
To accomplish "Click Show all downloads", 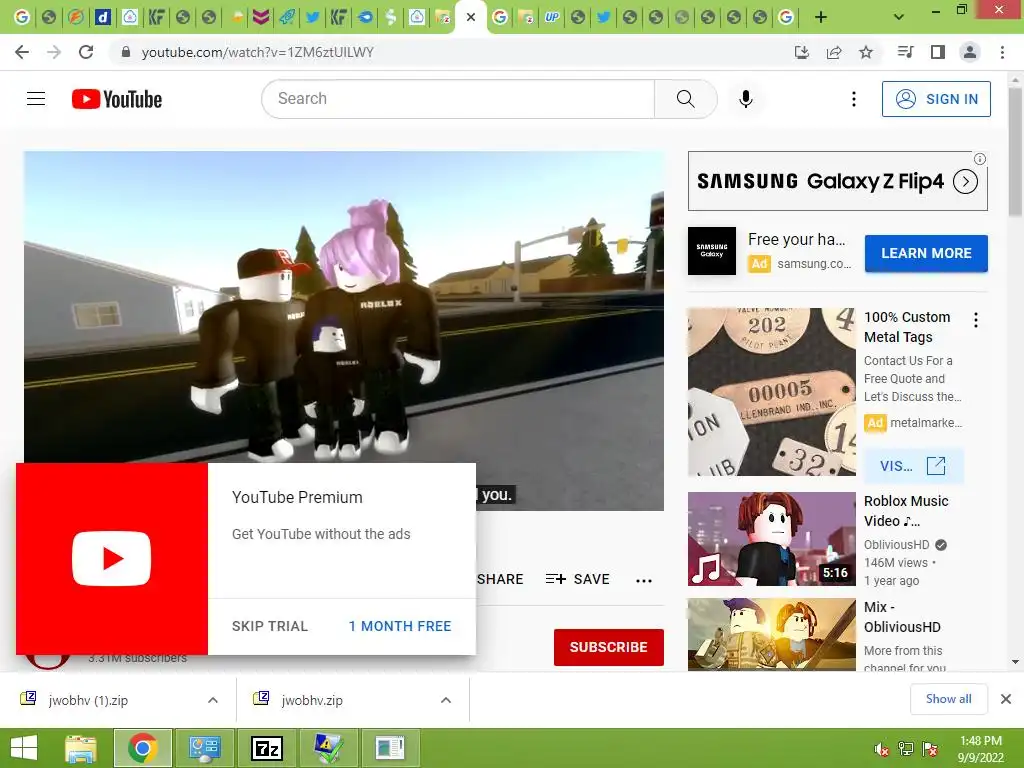I will point(948,699).
